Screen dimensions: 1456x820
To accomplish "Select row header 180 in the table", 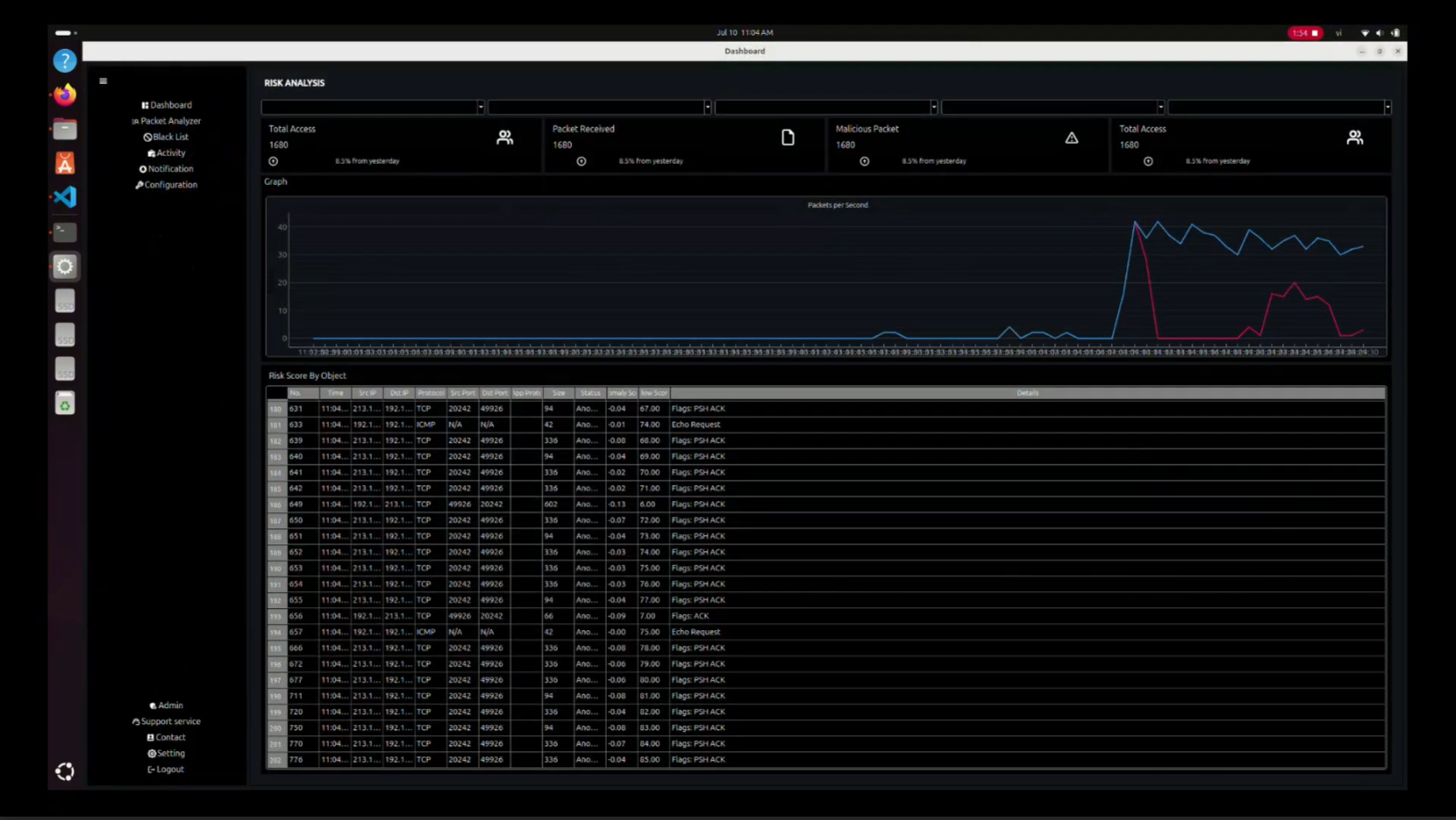I will pyautogui.click(x=276, y=410).
